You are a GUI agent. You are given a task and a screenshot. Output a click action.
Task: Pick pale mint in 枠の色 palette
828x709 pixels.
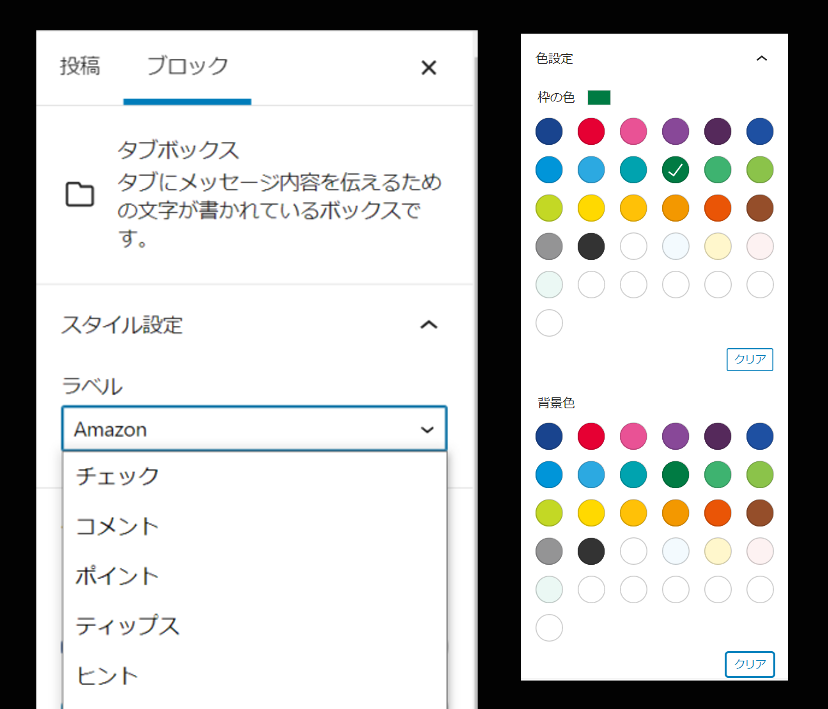tap(549, 285)
